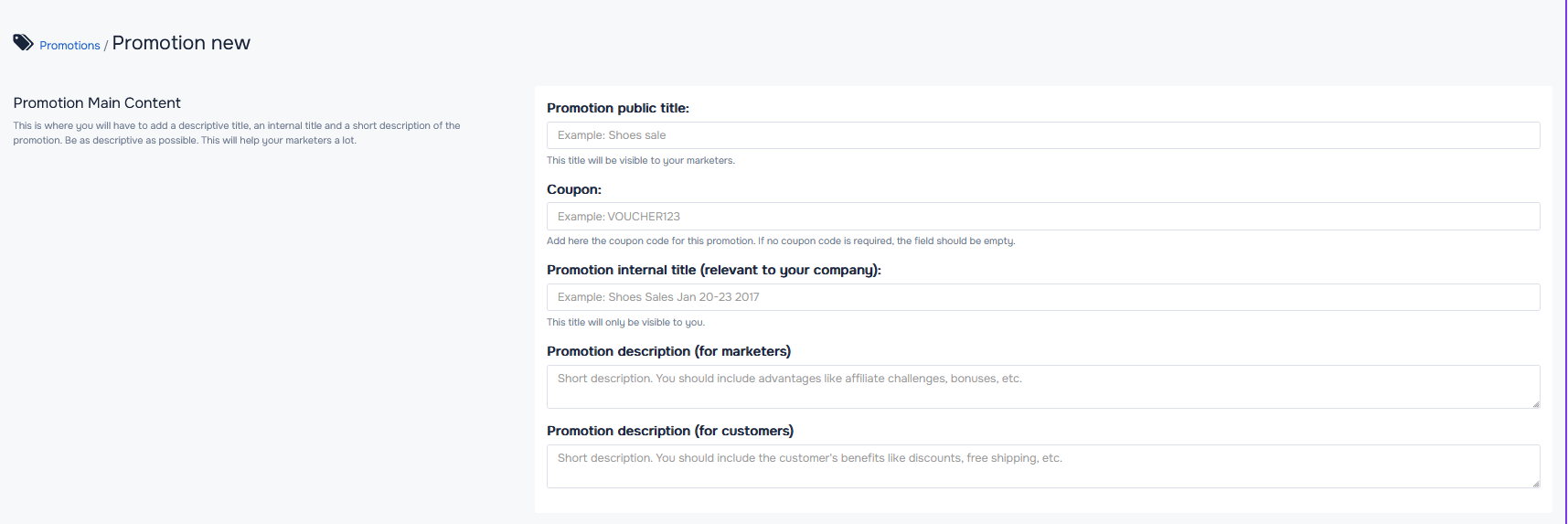
Task: Click the Promotion description for marketers label
Action: [x=668, y=351]
